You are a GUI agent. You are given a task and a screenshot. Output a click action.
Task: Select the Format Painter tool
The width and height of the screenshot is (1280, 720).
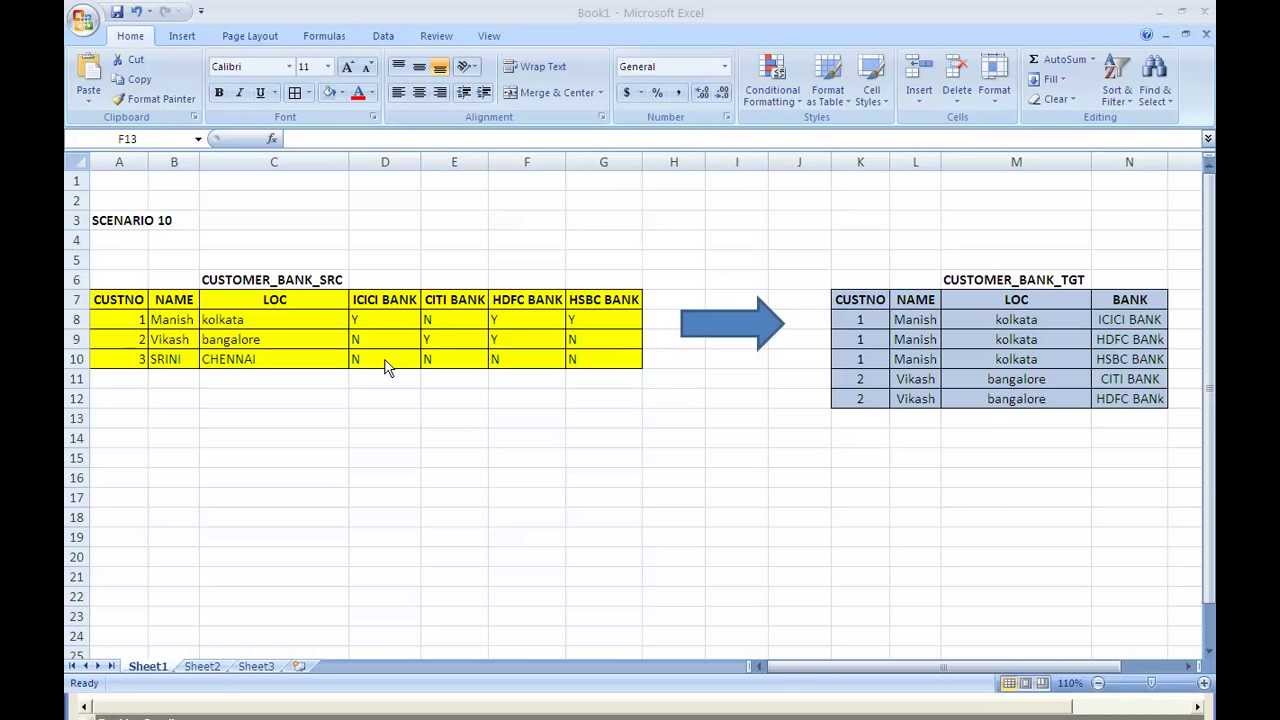pos(153,99)
